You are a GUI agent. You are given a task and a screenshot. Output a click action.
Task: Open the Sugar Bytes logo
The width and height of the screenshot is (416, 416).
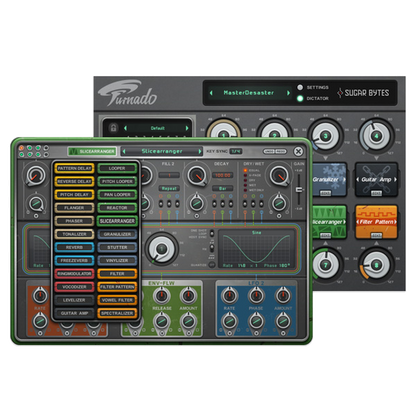tap(363, 93)
